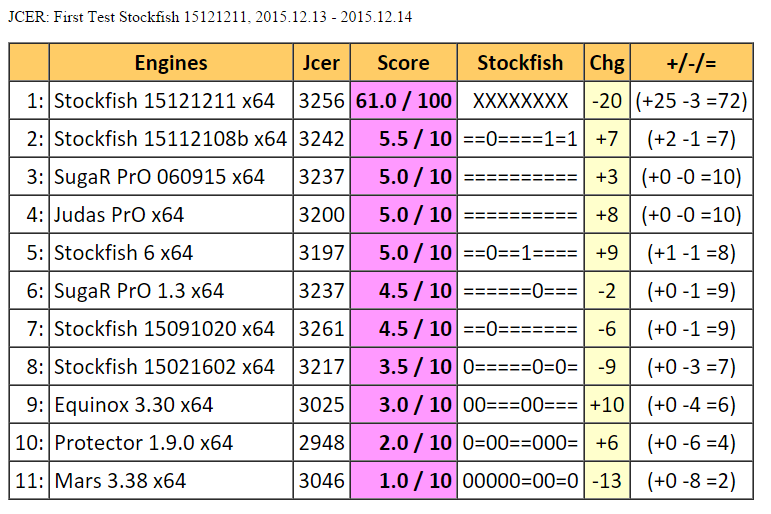Click record (+25 -3 =72)

pyautogui.click(x=691, y=101)
